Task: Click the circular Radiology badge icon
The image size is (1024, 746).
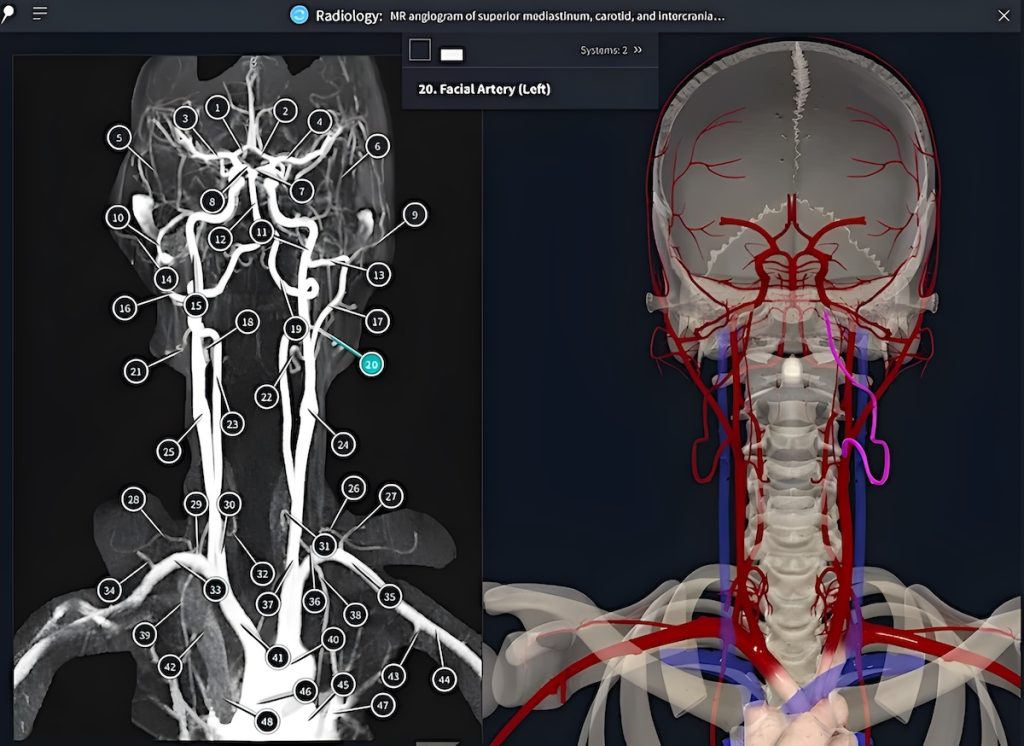Action: pos(298,15)
